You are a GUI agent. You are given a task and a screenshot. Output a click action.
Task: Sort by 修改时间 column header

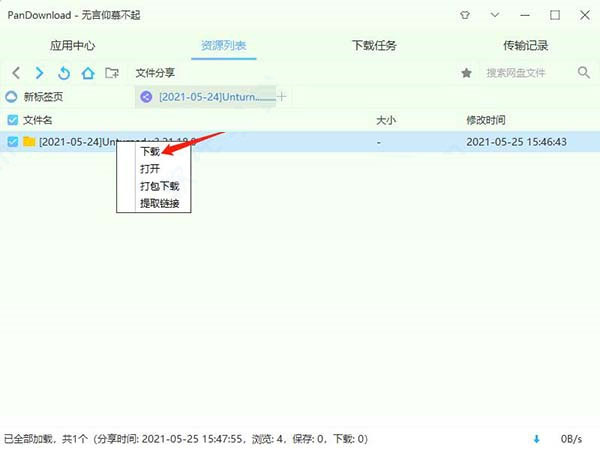tap(486, 120)
